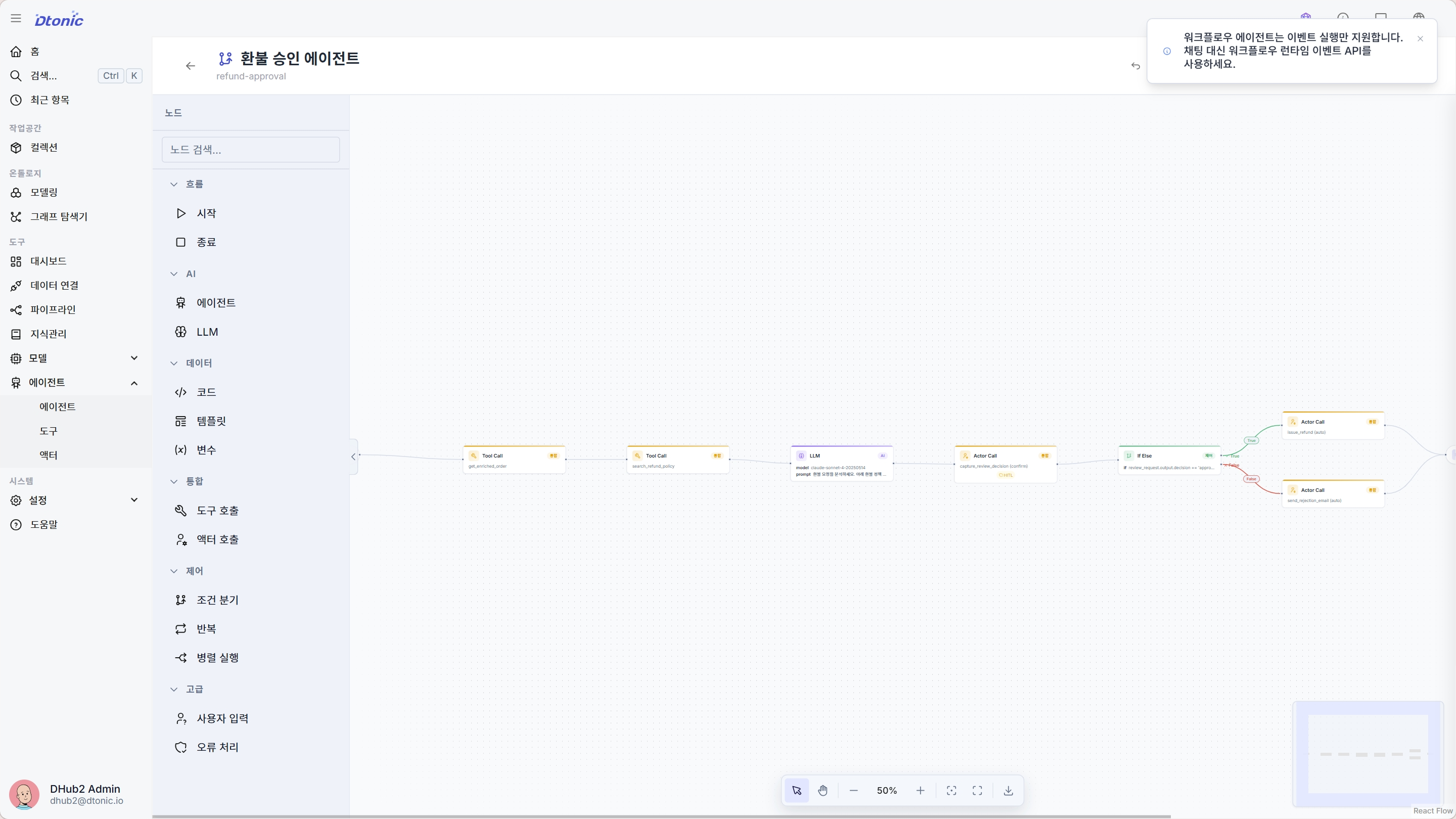Select the pan hand tool
This screenshot has width=1456, height=819.
point(823,790)
